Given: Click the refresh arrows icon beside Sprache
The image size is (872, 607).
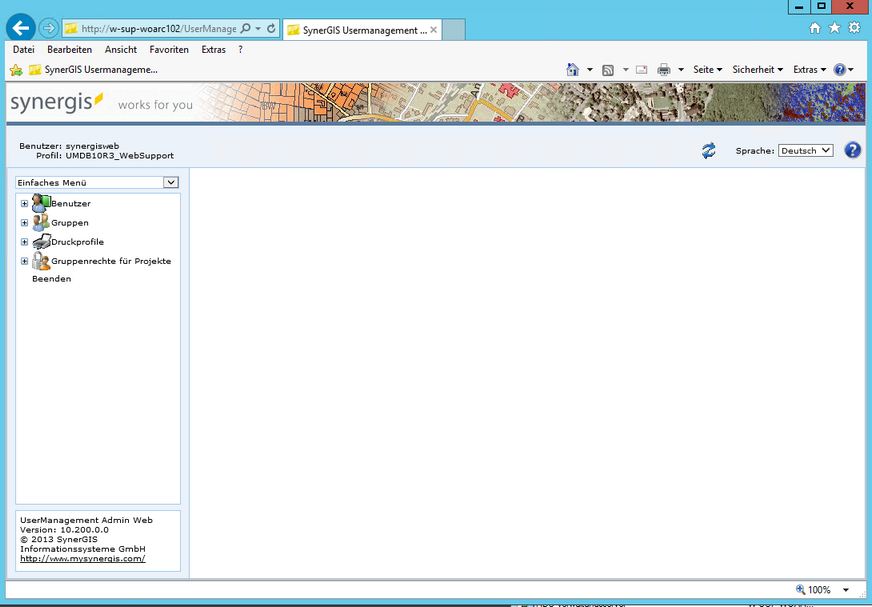Looking at the screenshot, I should (709, 150).
